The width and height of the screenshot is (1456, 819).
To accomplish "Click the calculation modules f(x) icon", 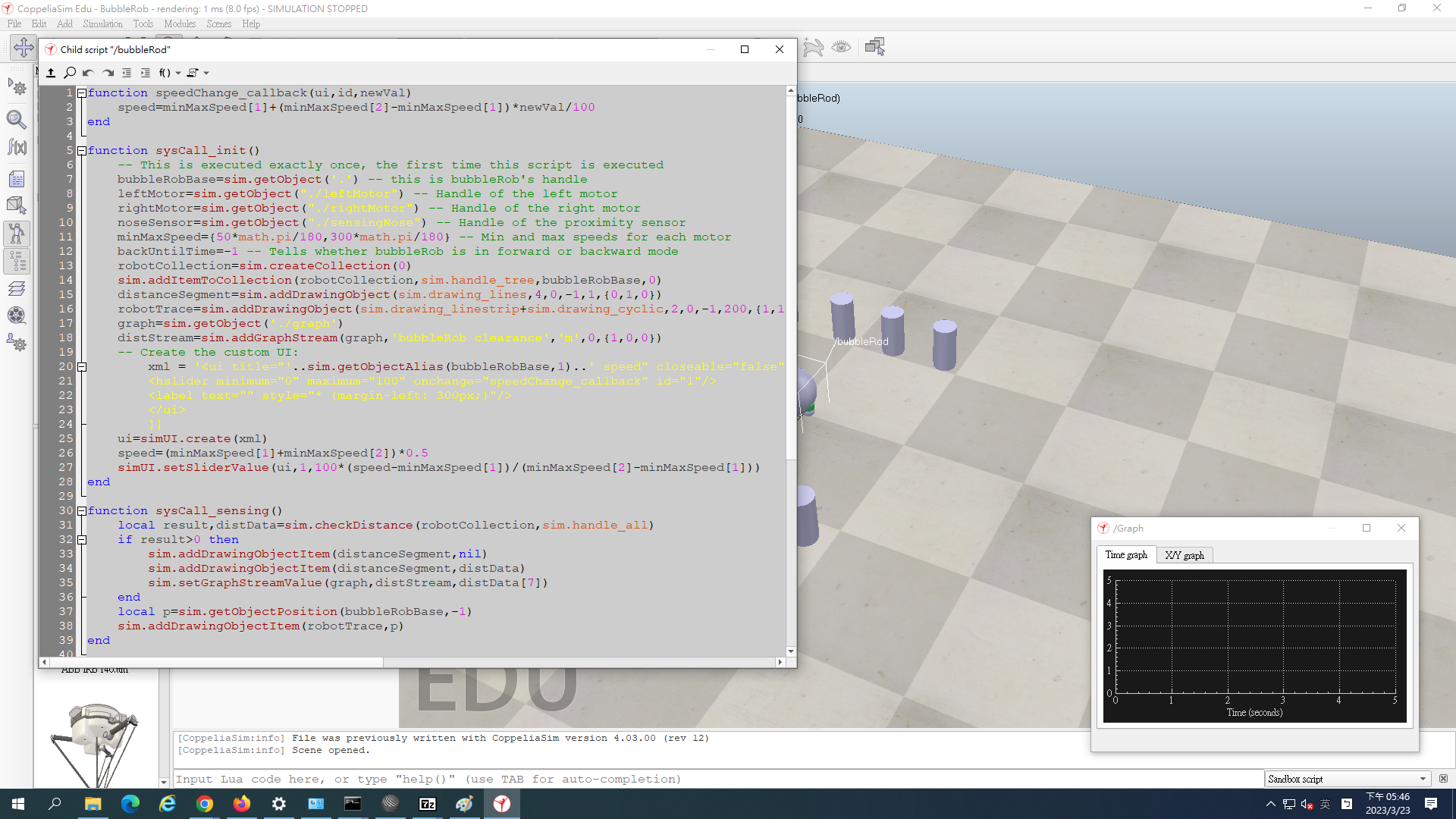I will coord(17,147).
